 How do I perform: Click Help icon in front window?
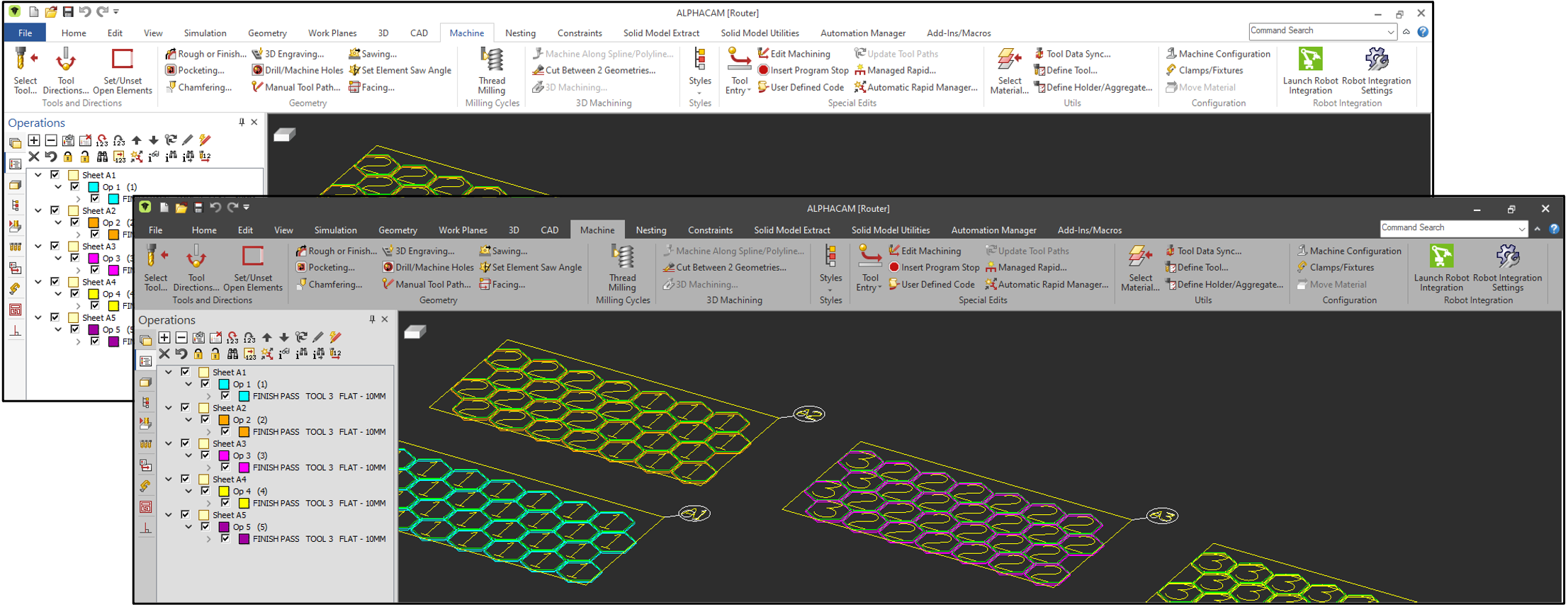click(1554, 229)
